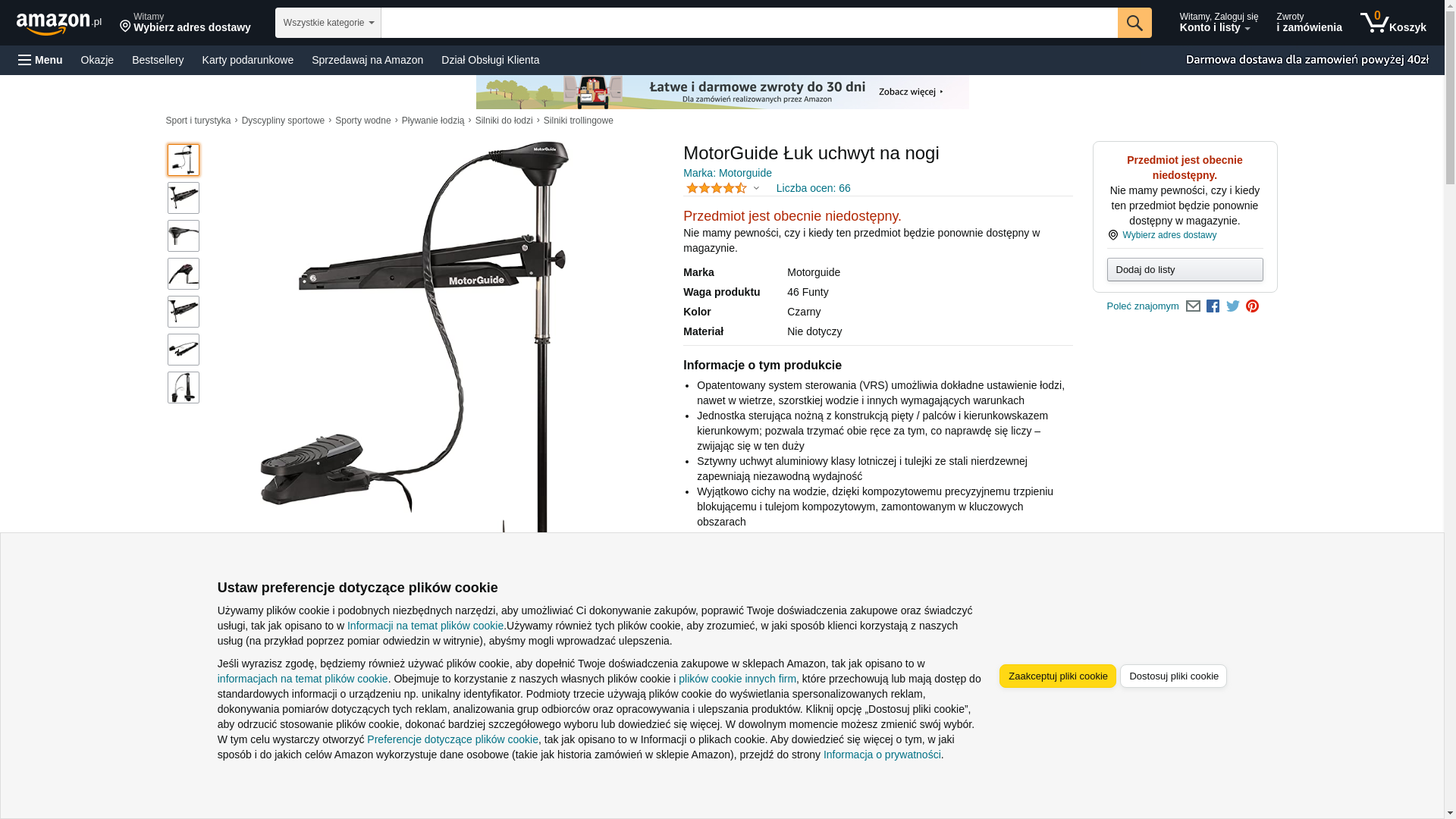This screenshot has width=1456, height=819.
Task: Expand the Konto i listy dropdown
Action: tap(1218, 23)
